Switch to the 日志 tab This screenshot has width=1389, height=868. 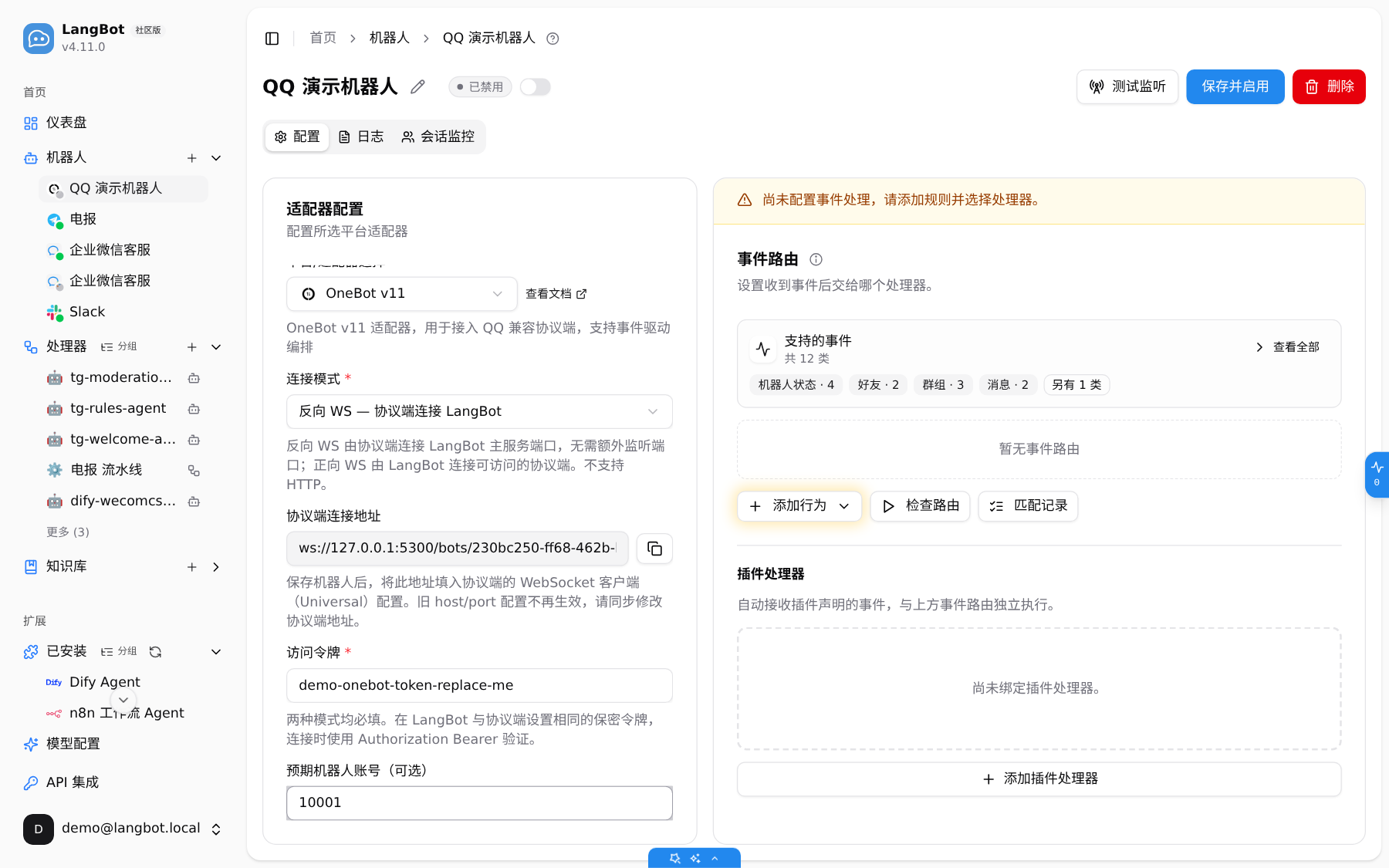click(x=361, y=137)
